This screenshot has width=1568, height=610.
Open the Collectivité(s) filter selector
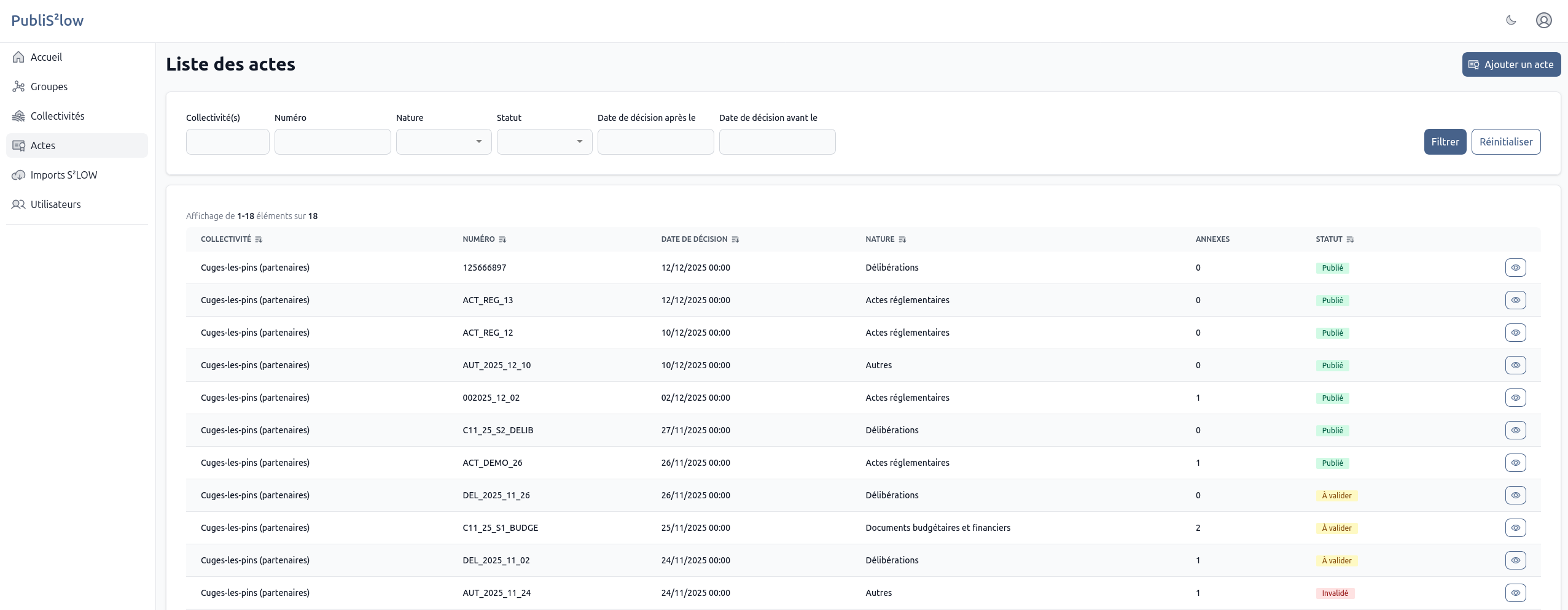coord(227,142)
